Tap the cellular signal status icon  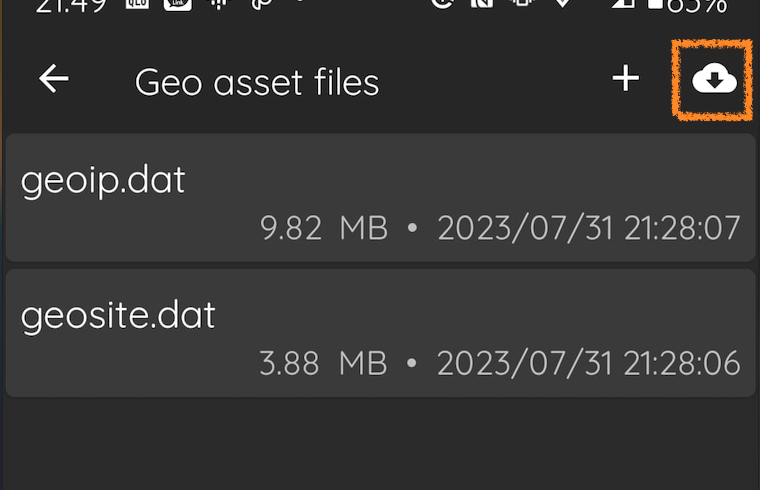(x=623, y=4)
